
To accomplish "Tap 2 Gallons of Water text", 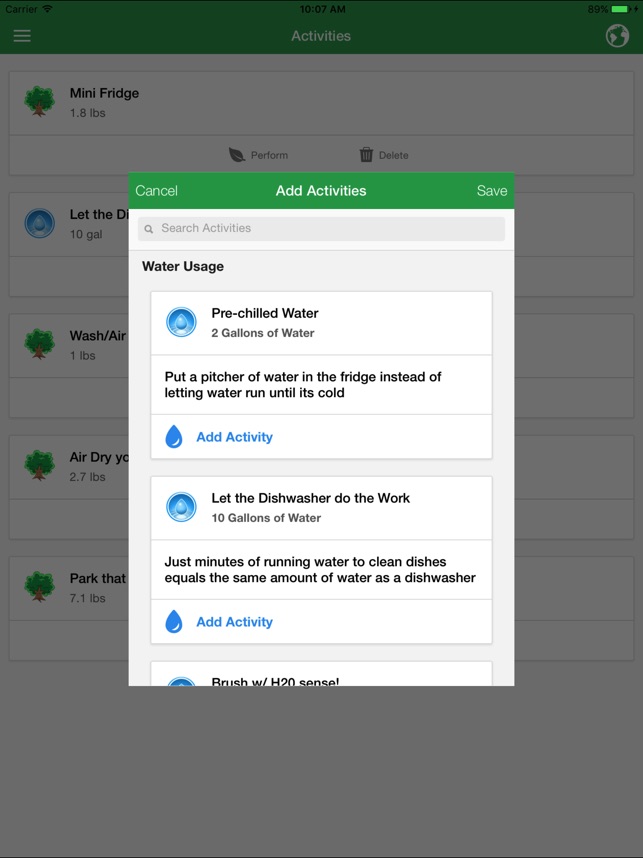I will (263, 333).
